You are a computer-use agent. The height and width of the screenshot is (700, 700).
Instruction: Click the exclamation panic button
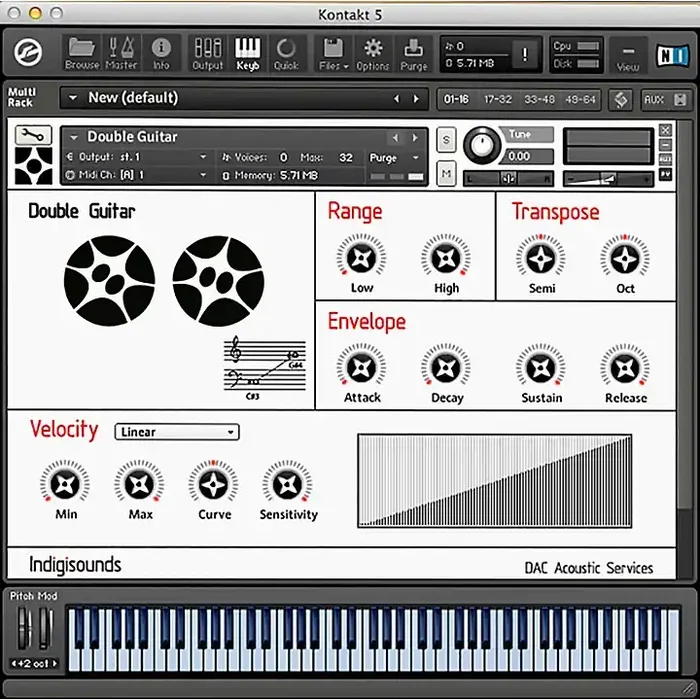point(525,54)
